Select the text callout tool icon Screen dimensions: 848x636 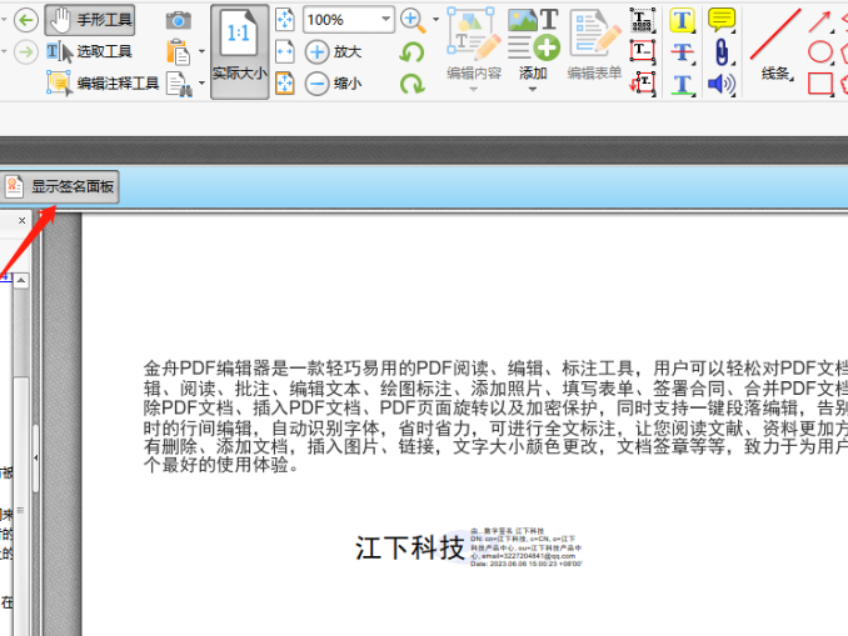(642, 83)
